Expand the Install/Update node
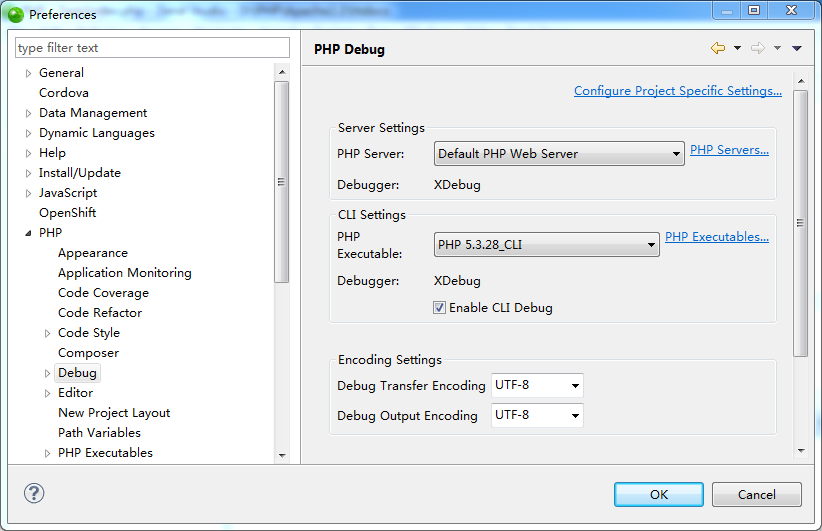The image size is (822, 531). 28,173
